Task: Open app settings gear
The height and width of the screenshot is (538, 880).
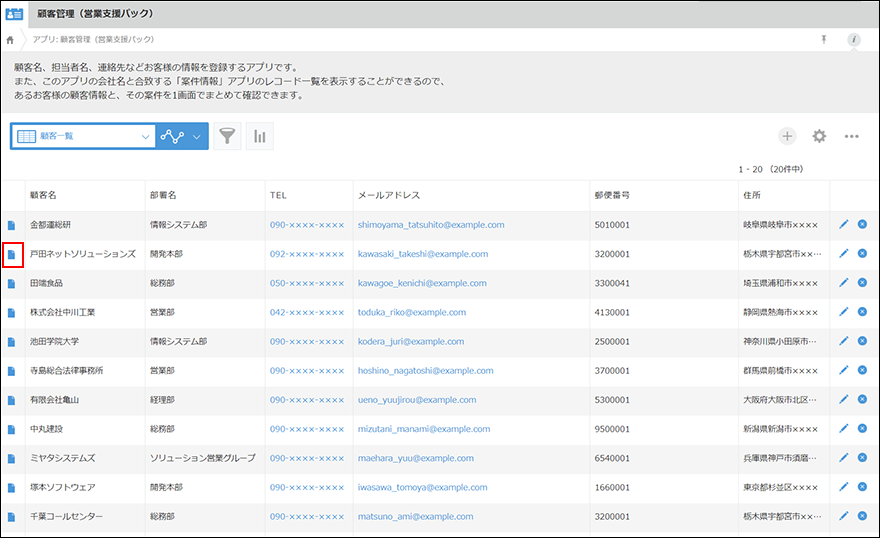Action: (x=819, y=136)
